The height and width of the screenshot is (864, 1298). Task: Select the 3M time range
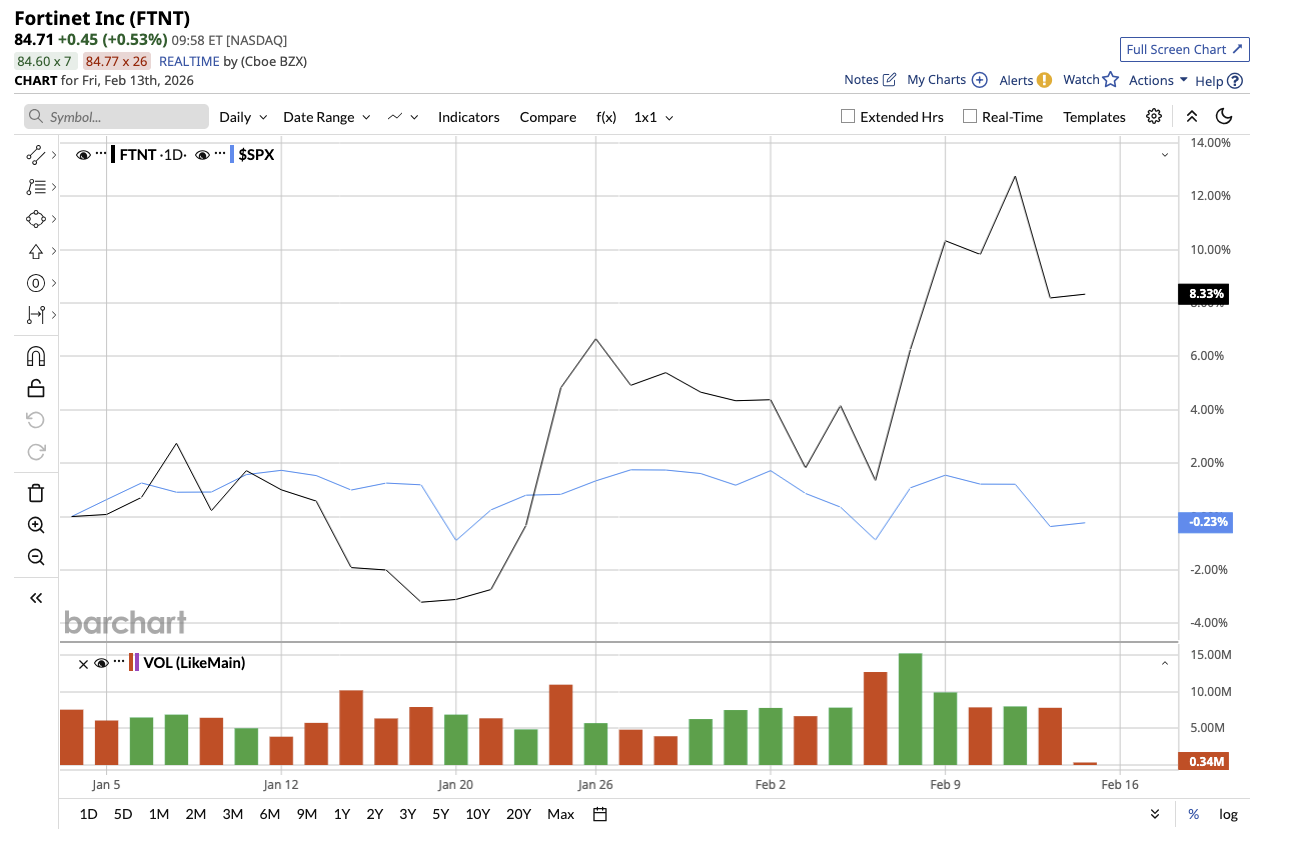[233, 814]
